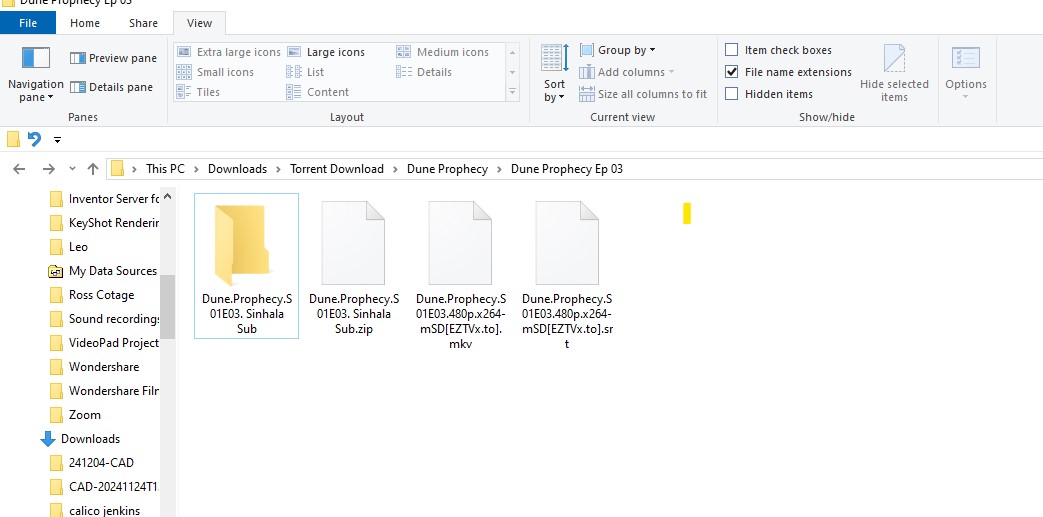The height and width of the screenshot is (517, 1043).
Task: Select Inventor Server folder in tree
Action: (104, 199)
